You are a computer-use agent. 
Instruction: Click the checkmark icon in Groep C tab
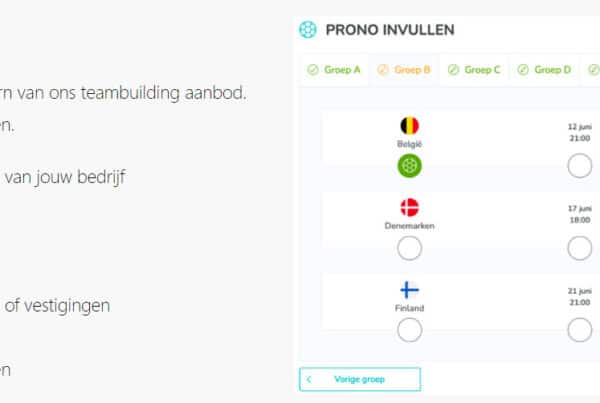[x=454, y=70]
